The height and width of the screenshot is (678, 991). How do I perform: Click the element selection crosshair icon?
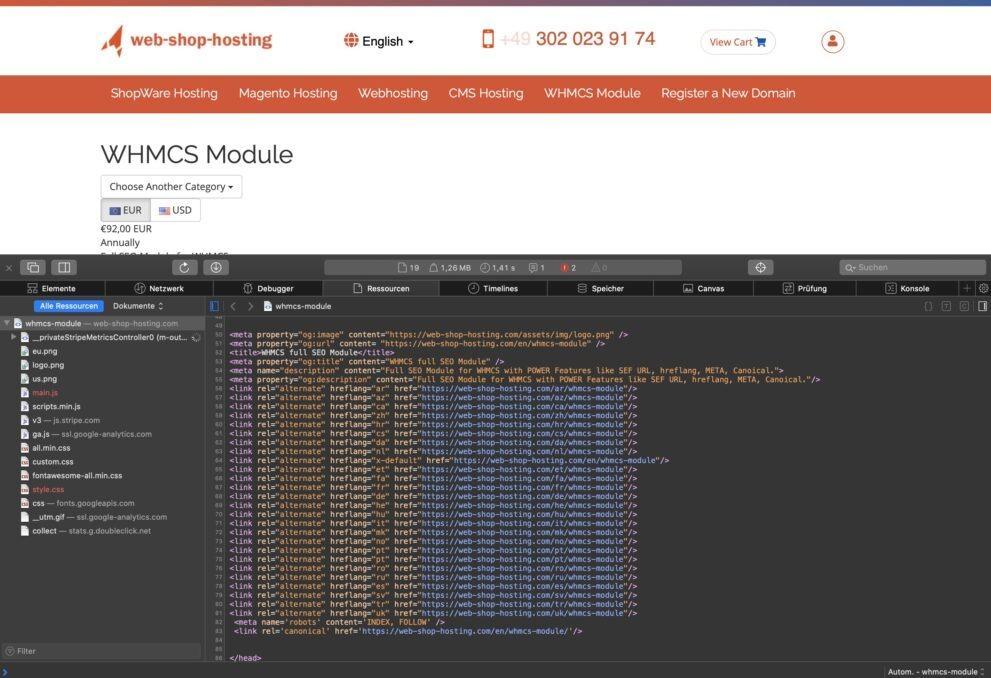[x=760, y=268]
